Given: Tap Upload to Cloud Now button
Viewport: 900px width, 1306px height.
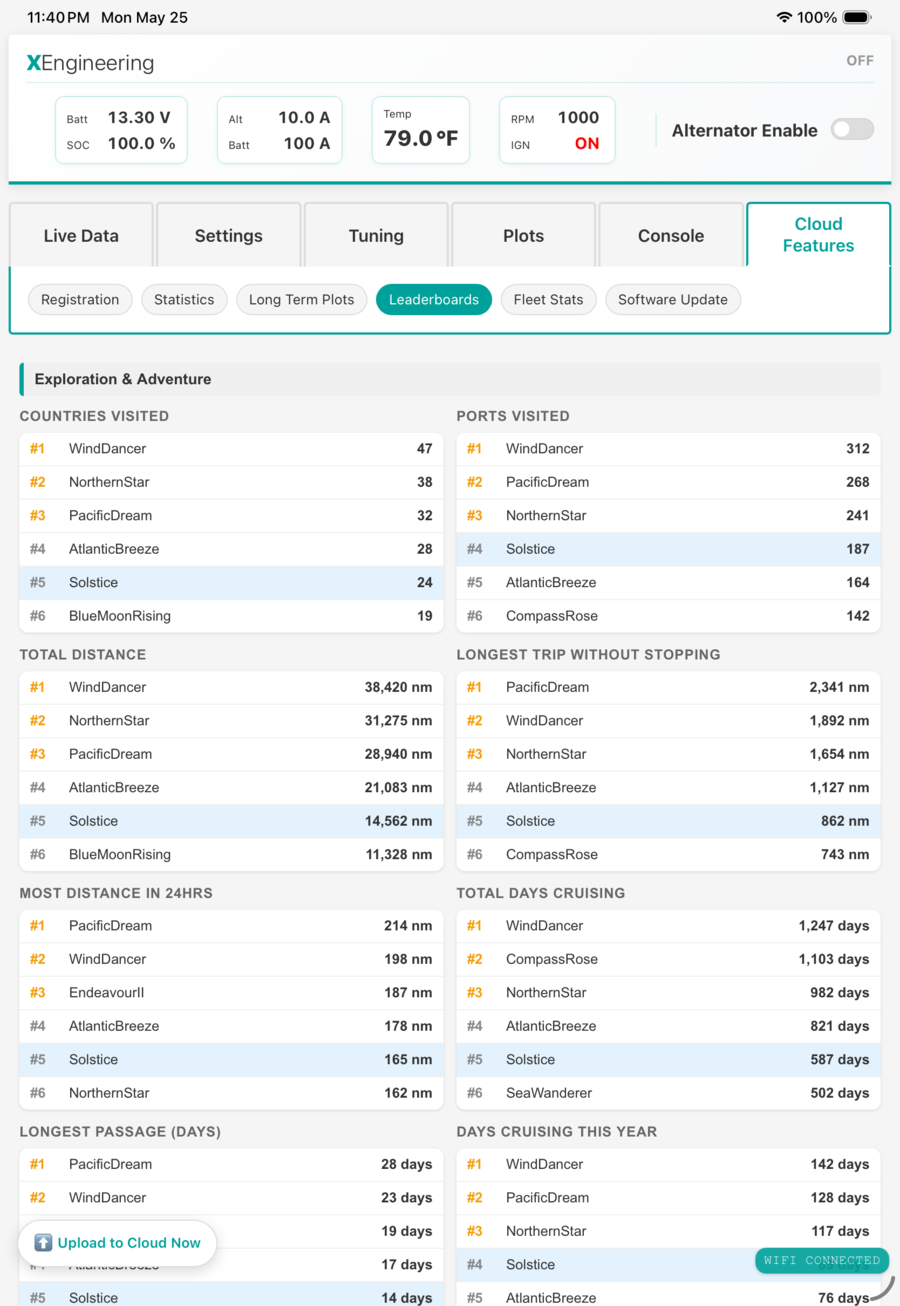Looking at the screenshot, I should coord(117,1243).
